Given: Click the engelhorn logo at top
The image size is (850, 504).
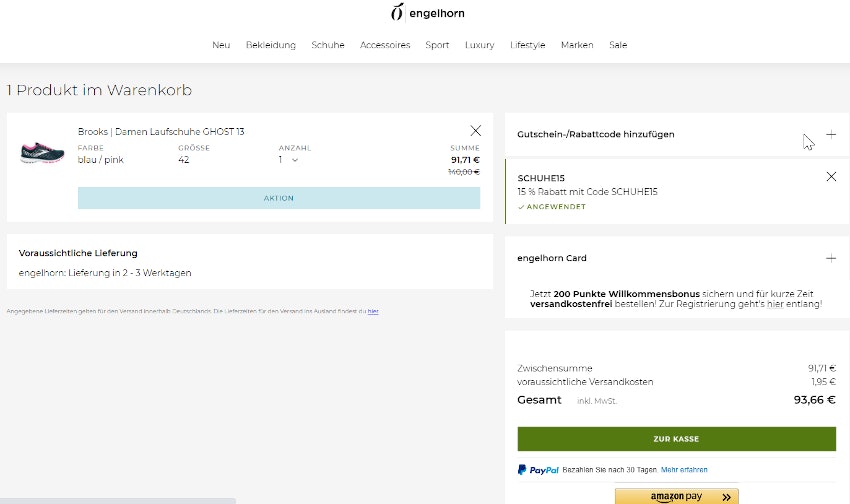Looking at the screenshot, I should [x=427, y=13].
